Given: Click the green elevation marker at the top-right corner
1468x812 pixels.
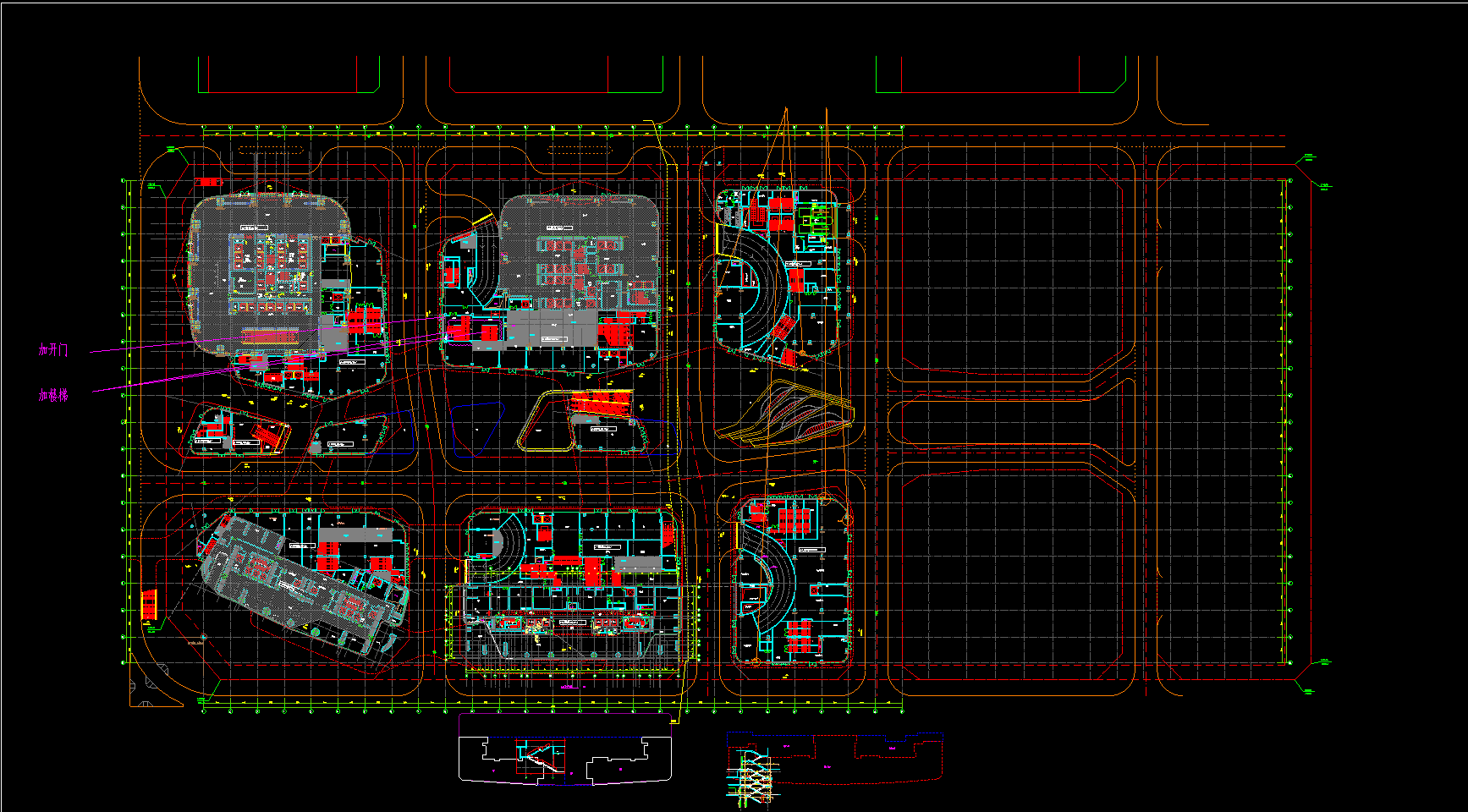Looking at the screenshot, I should click(1309, 156).
